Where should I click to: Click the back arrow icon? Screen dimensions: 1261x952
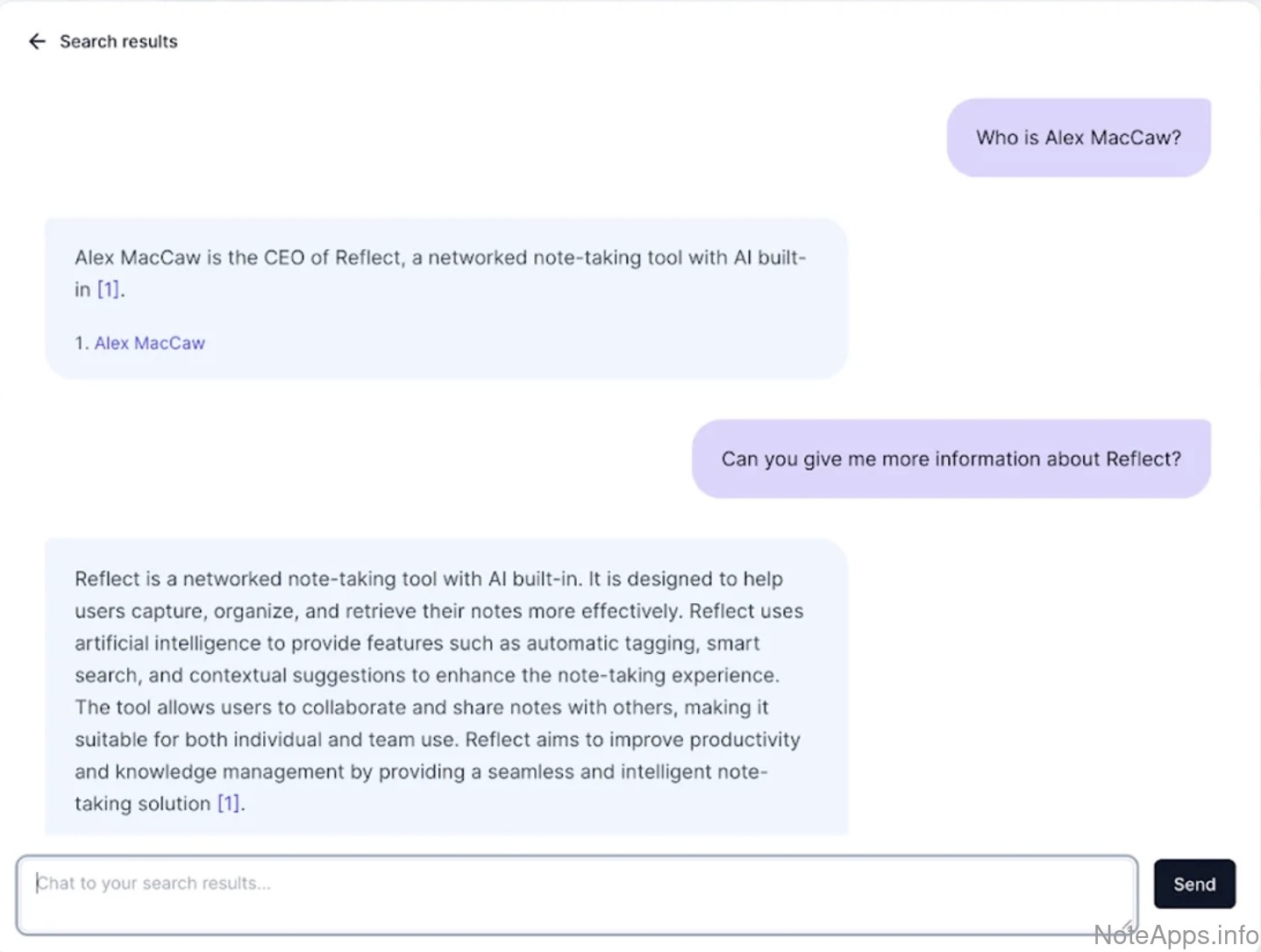point(37,41)
